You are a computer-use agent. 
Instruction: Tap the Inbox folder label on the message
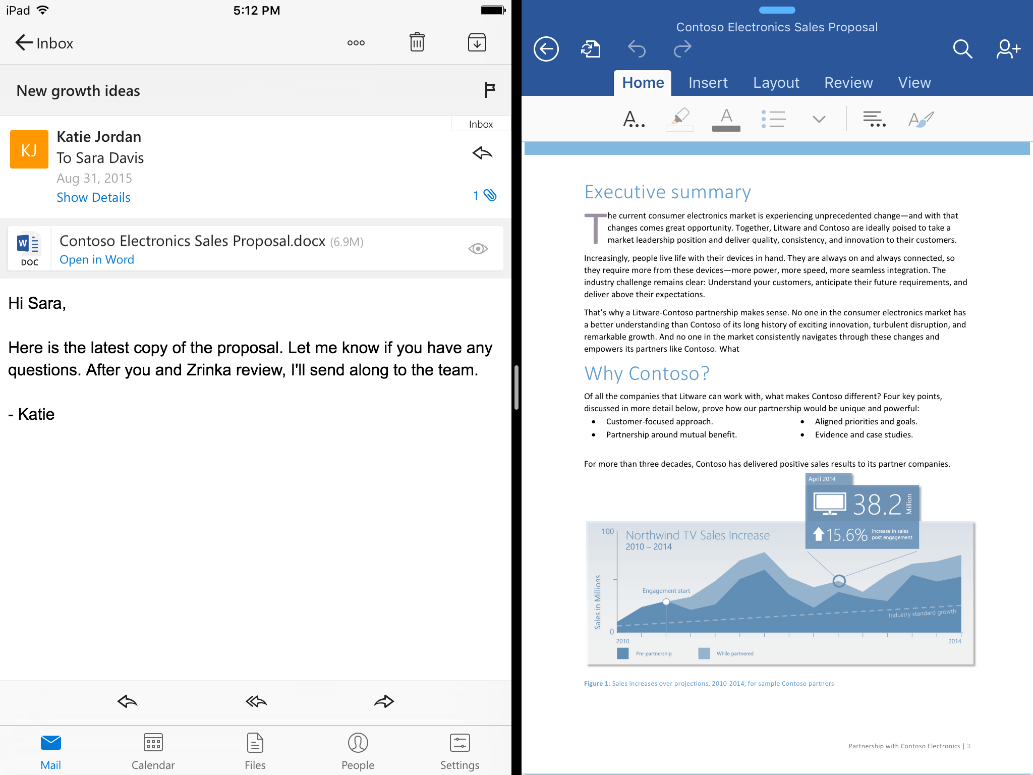click(x=481, y=124)
